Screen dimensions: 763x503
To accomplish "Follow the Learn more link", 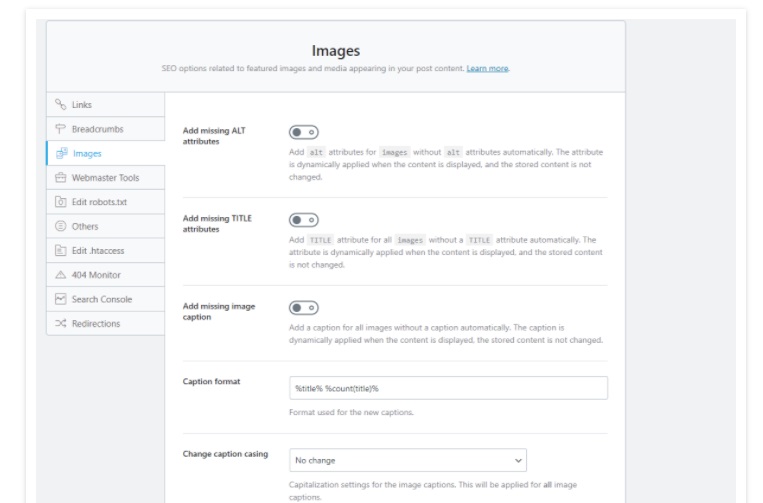I will coord(487,69).
